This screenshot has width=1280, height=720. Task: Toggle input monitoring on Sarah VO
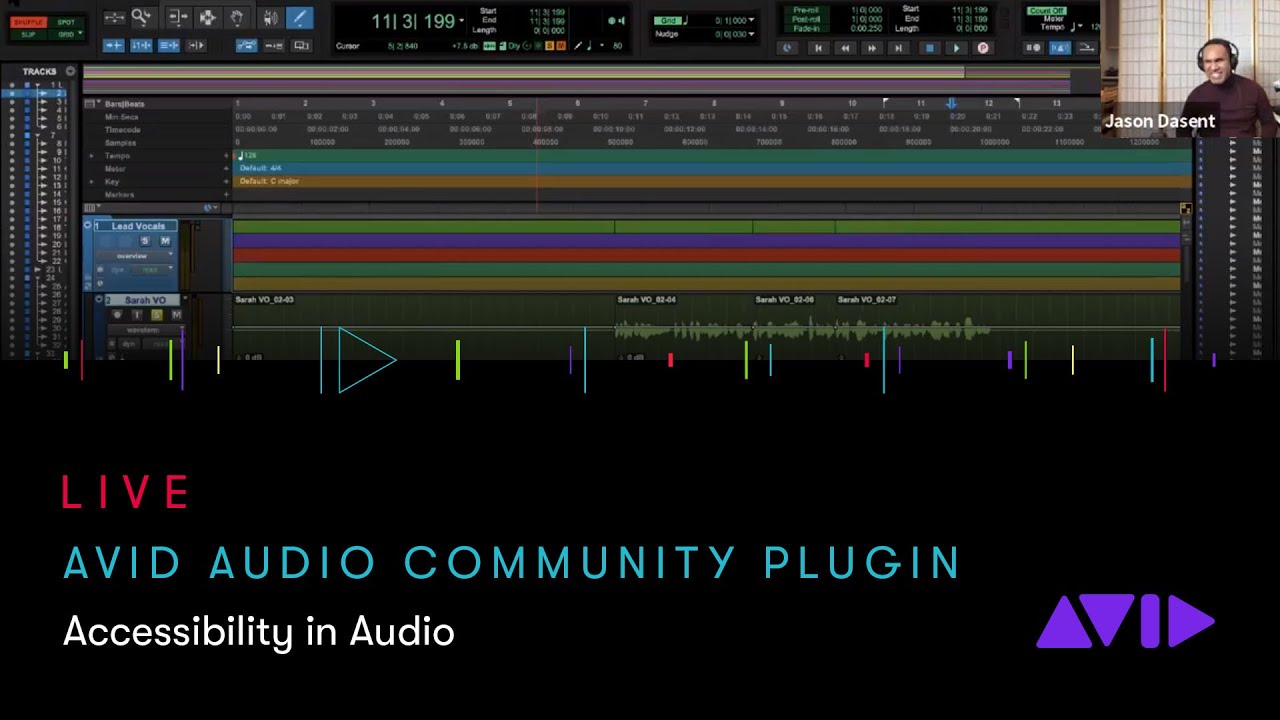click(137, 315)
